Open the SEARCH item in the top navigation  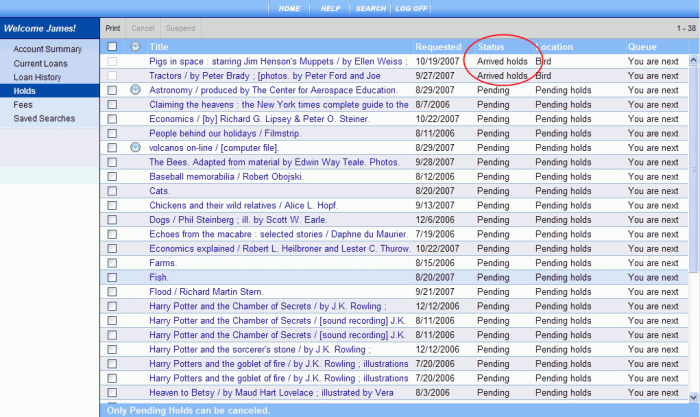[370, 8]
